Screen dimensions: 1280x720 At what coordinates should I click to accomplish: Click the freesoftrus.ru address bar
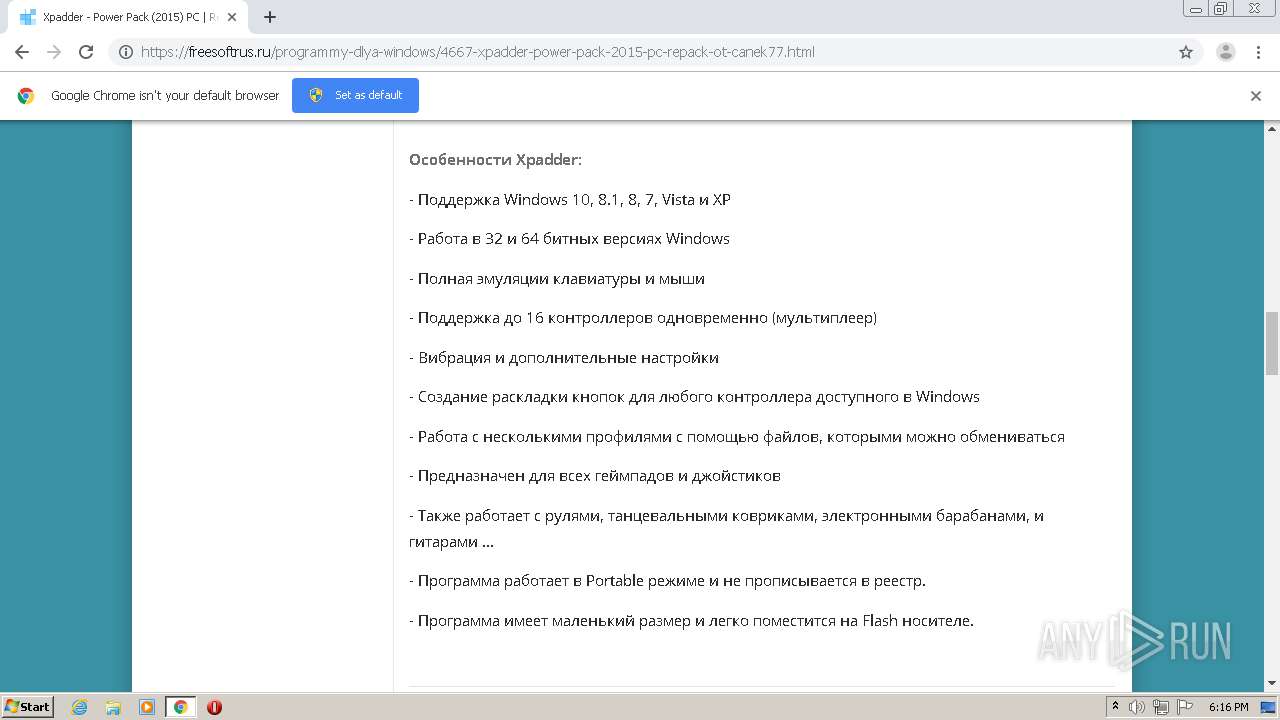[x=640, y=52]
